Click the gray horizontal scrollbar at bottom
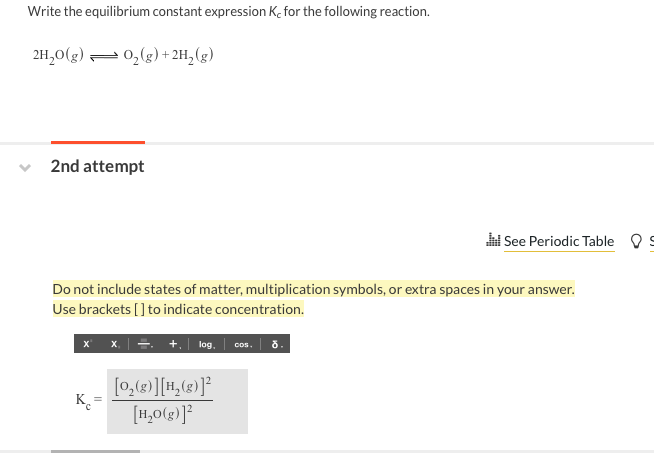Image resolution: width=654 pixels, height=453 pixels. click(96, 451)
